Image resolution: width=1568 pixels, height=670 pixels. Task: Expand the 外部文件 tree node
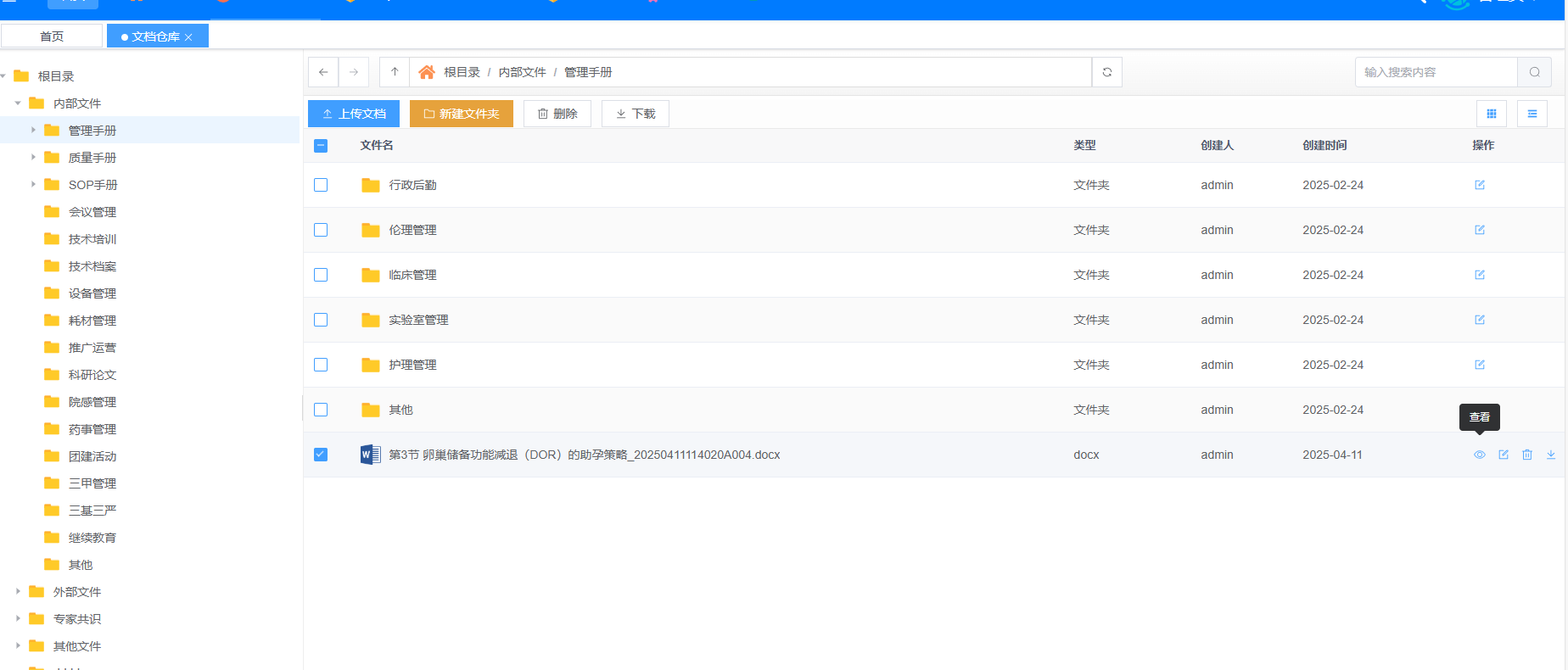click(x=18, y=592)
